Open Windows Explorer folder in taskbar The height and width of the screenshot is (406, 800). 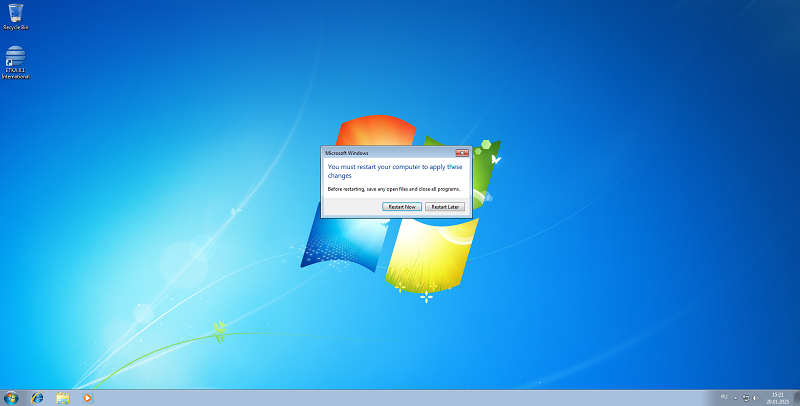pos(63,398)
